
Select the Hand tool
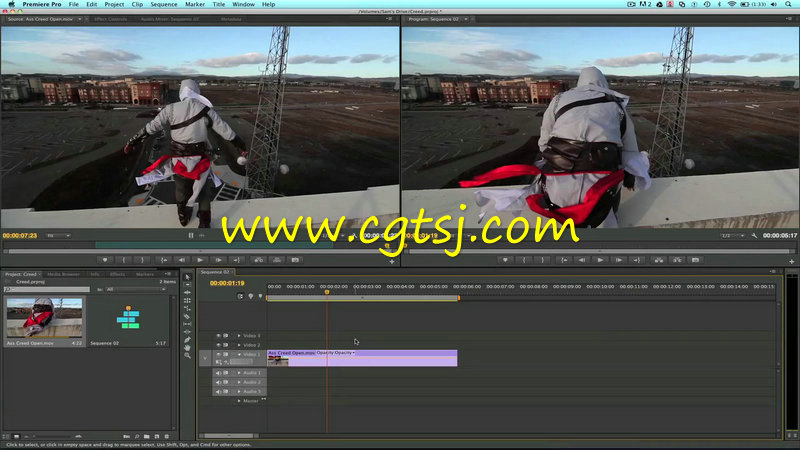[187, 347]
